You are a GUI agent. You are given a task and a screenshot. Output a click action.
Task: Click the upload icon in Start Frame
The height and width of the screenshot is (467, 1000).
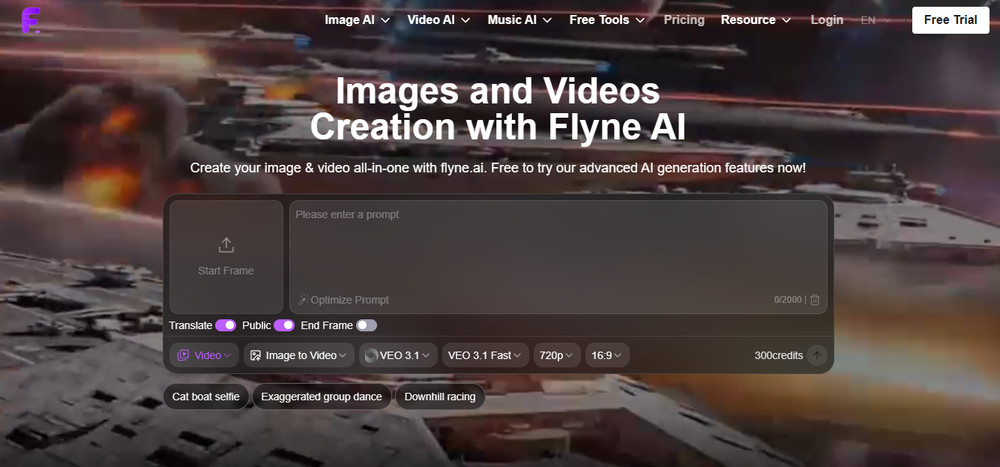[226, 245]
